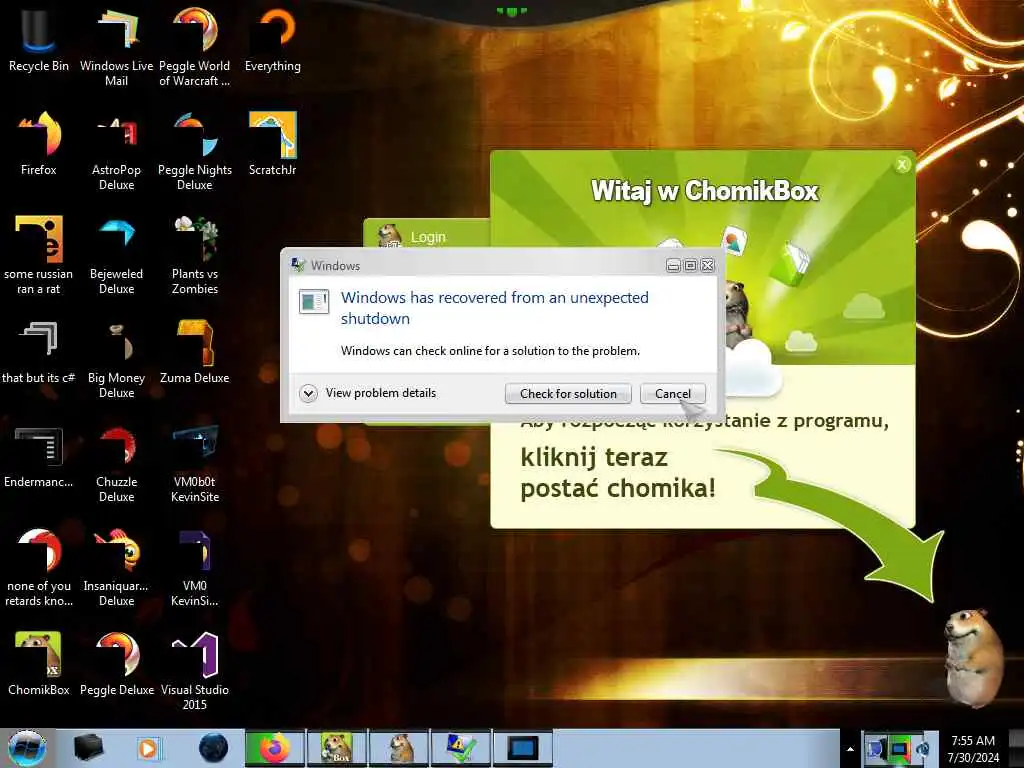Select the Firefox desktop icon
The height and width of the screenshot is (768, 1024).
(x=39, y=144)
